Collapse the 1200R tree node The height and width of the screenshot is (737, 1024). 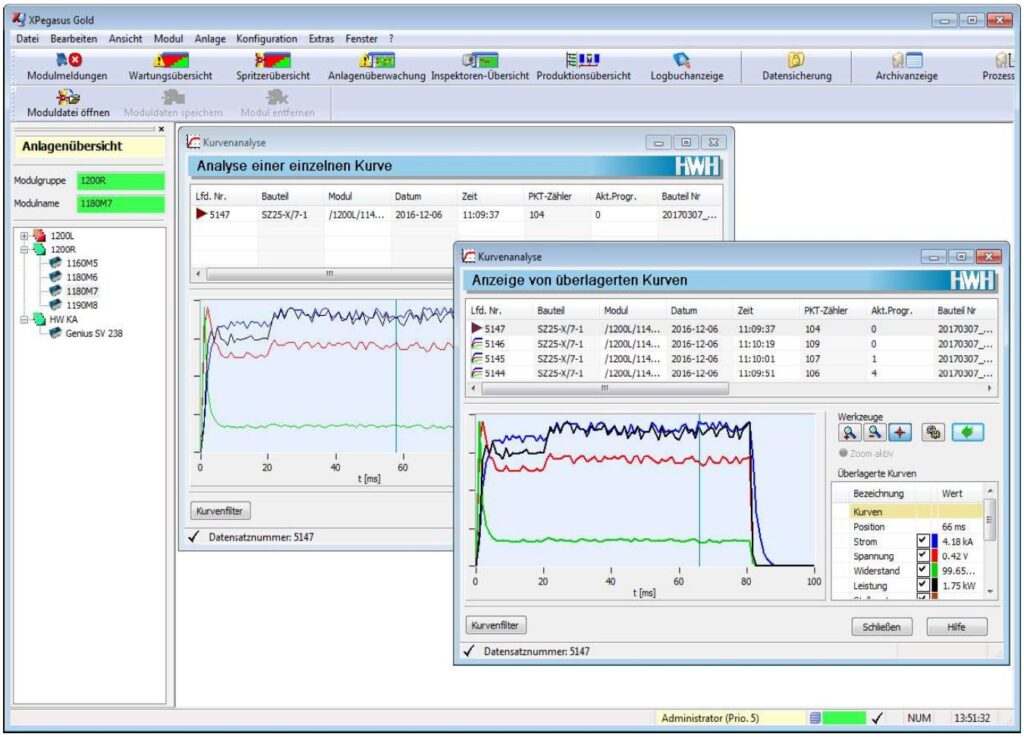tap(24, 249)
